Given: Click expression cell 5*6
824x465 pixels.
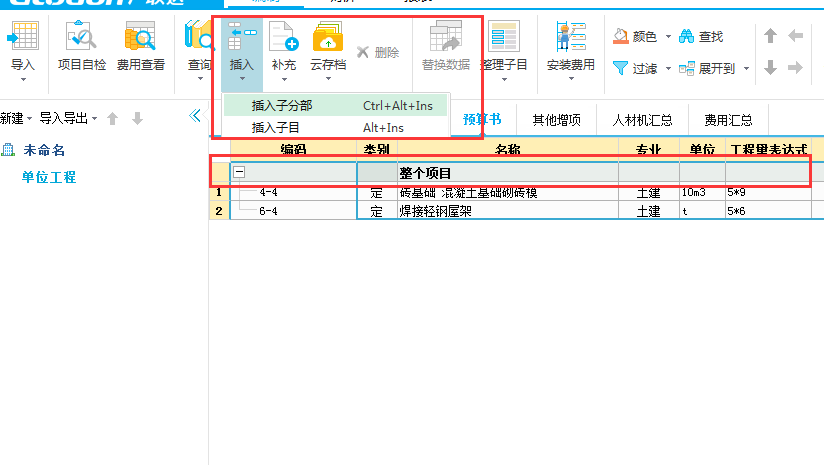Looking at the screenshot, I should [769, 211].
